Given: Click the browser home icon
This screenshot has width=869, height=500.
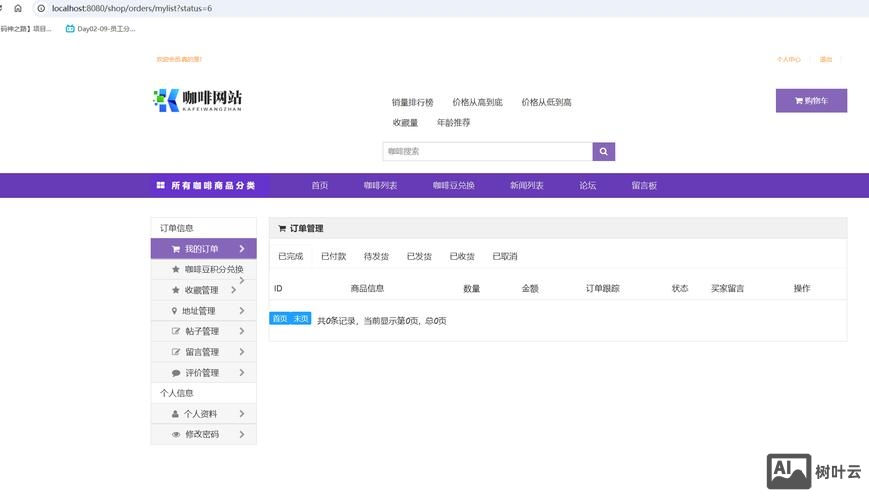Looking at the screenshot, I should 18,8.
